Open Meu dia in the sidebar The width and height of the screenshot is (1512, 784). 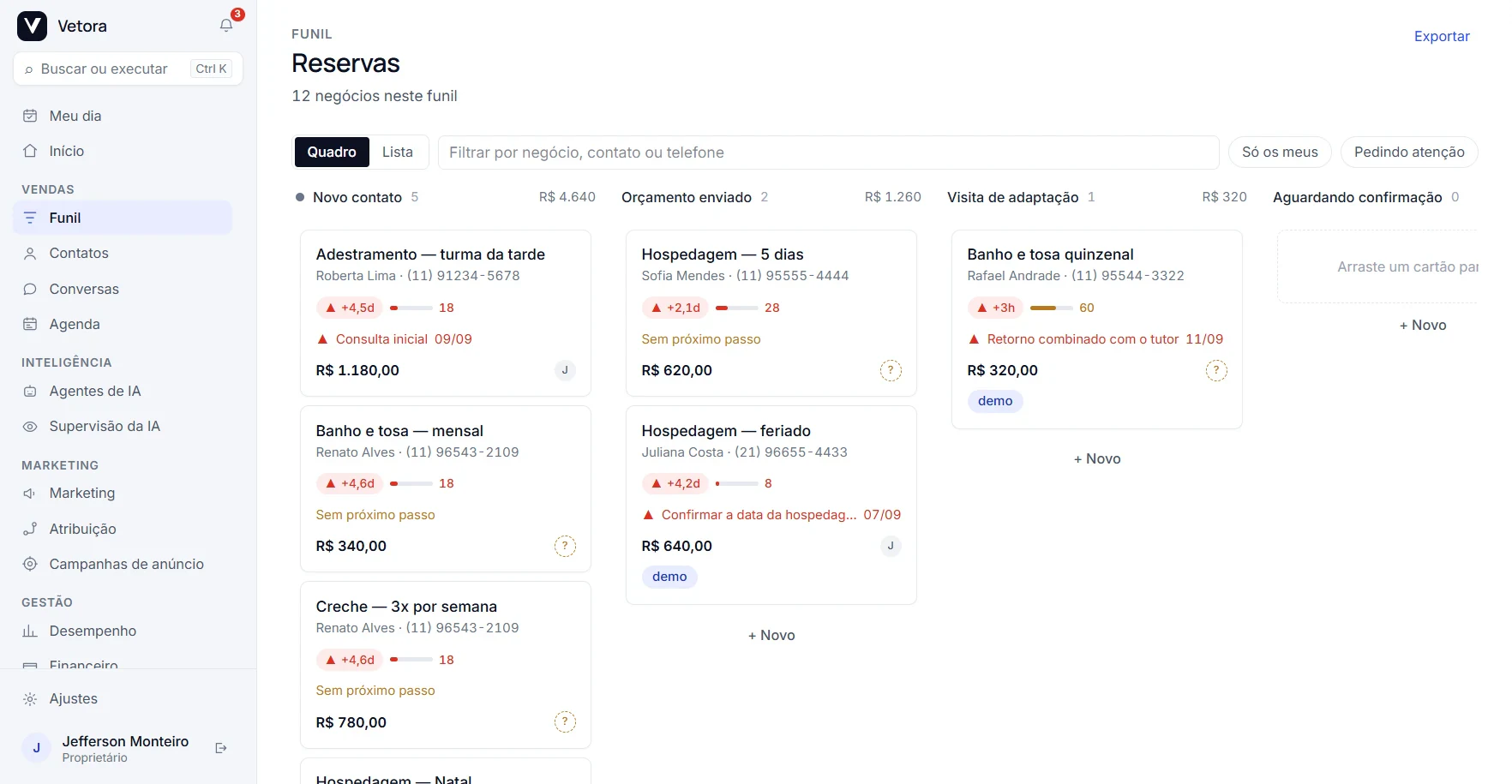point(123,116)
